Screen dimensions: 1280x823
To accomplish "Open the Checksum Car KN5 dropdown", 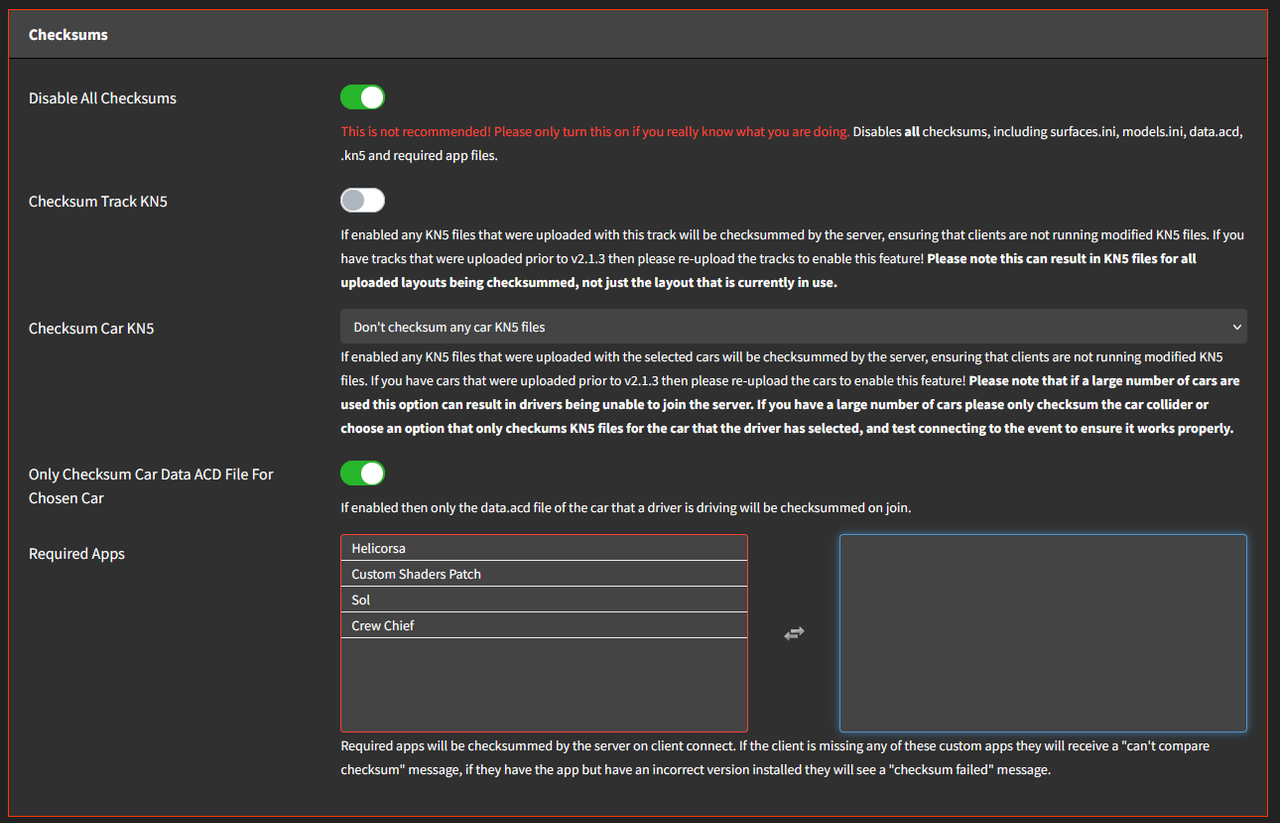I will (793, 326).
